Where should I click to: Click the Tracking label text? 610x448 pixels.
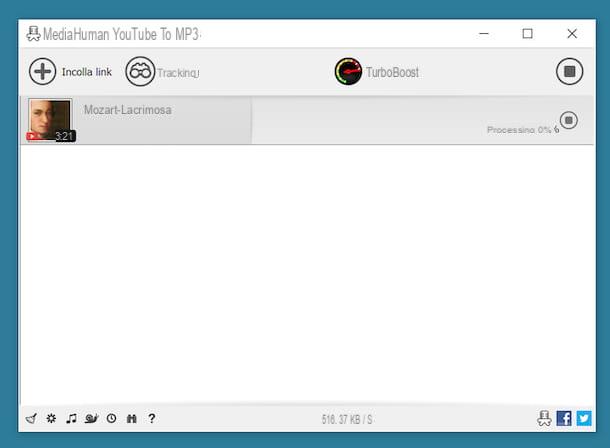[178, 73]
